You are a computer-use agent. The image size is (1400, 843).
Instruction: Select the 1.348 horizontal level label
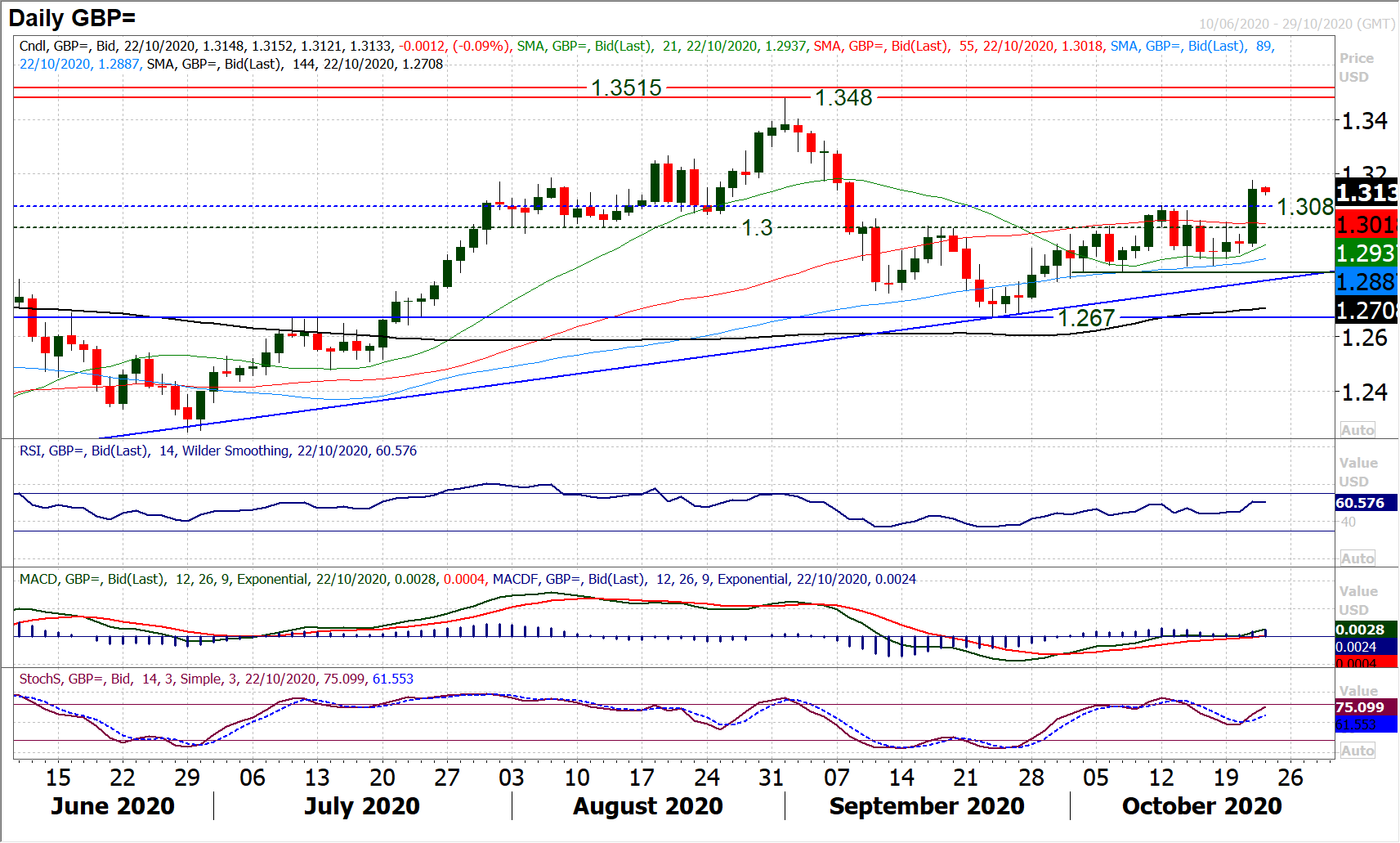844,98
